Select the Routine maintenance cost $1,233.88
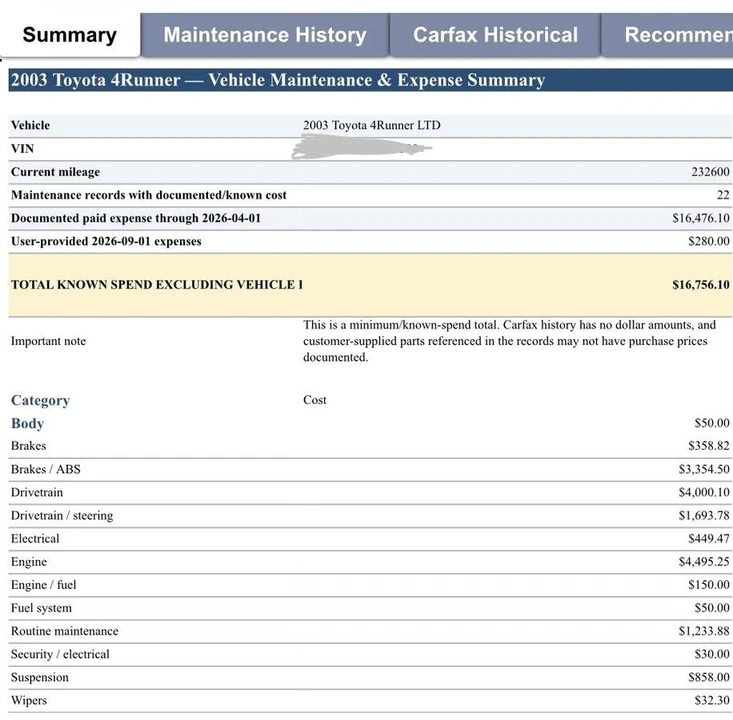The height and width of the screenshot is (720, 733). click(x=704, y=631)
